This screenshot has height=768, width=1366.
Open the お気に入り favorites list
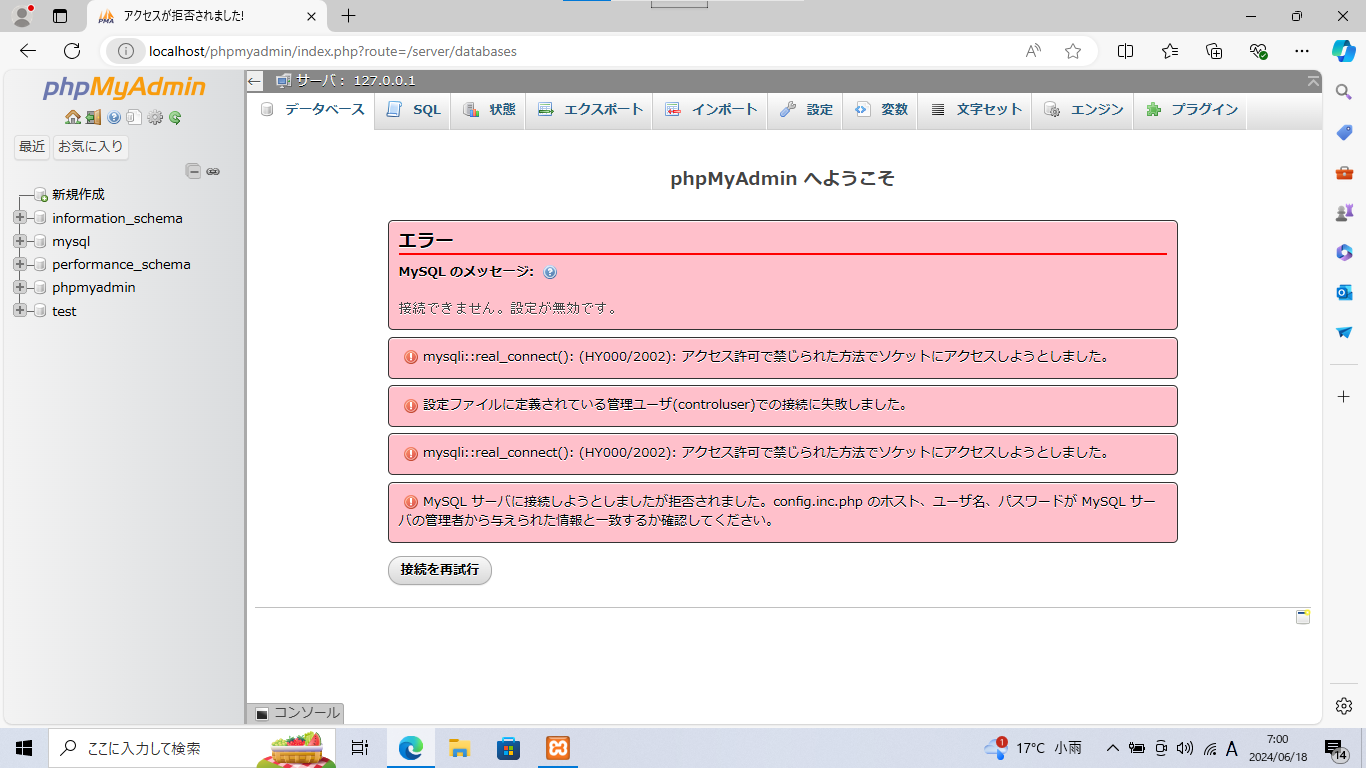[91, 147]
